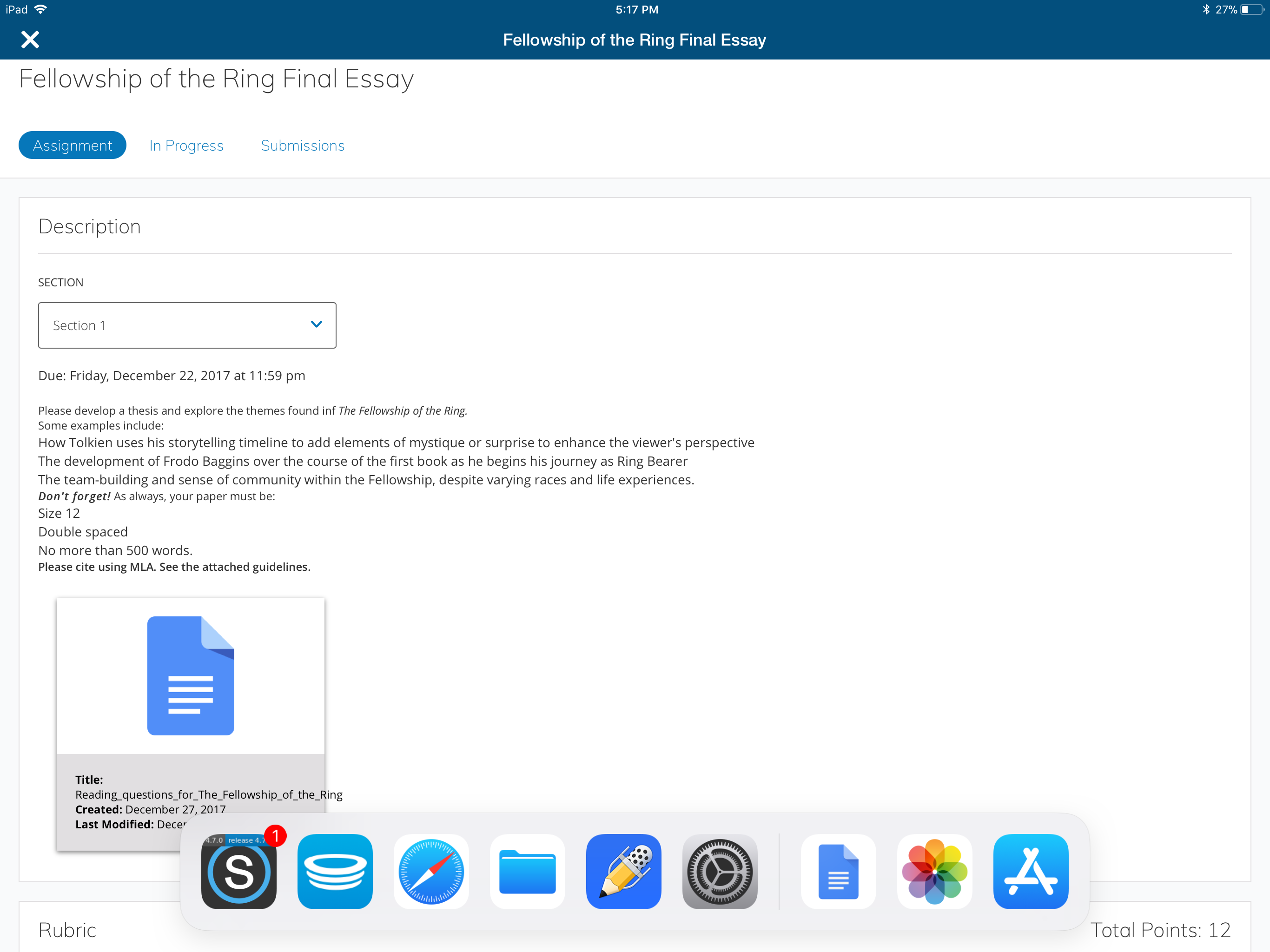Expand the Section 1 dropdown
The image size is (1270, 952).
point(186,325)
